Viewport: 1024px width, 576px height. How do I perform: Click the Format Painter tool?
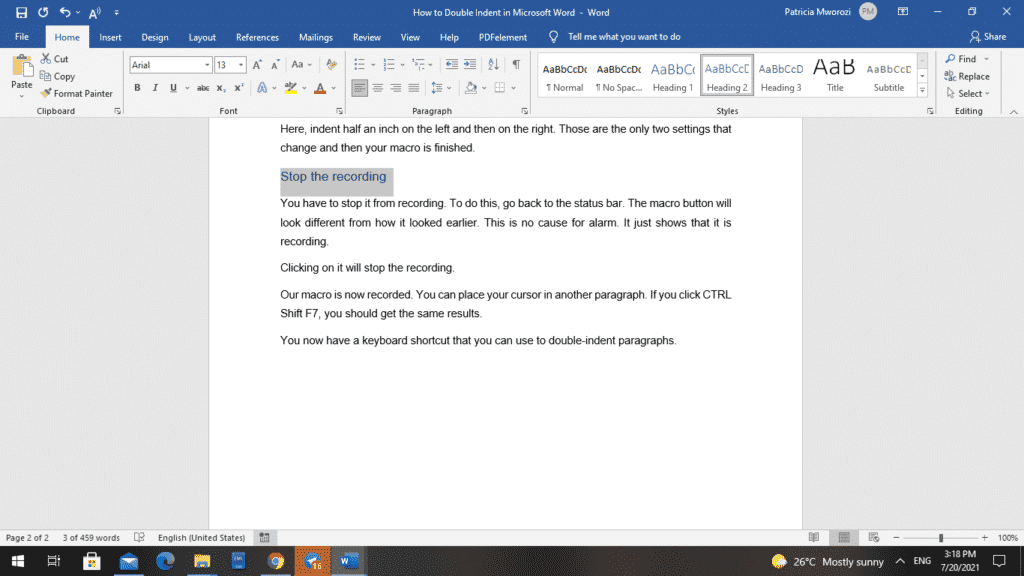click(76, 93)
